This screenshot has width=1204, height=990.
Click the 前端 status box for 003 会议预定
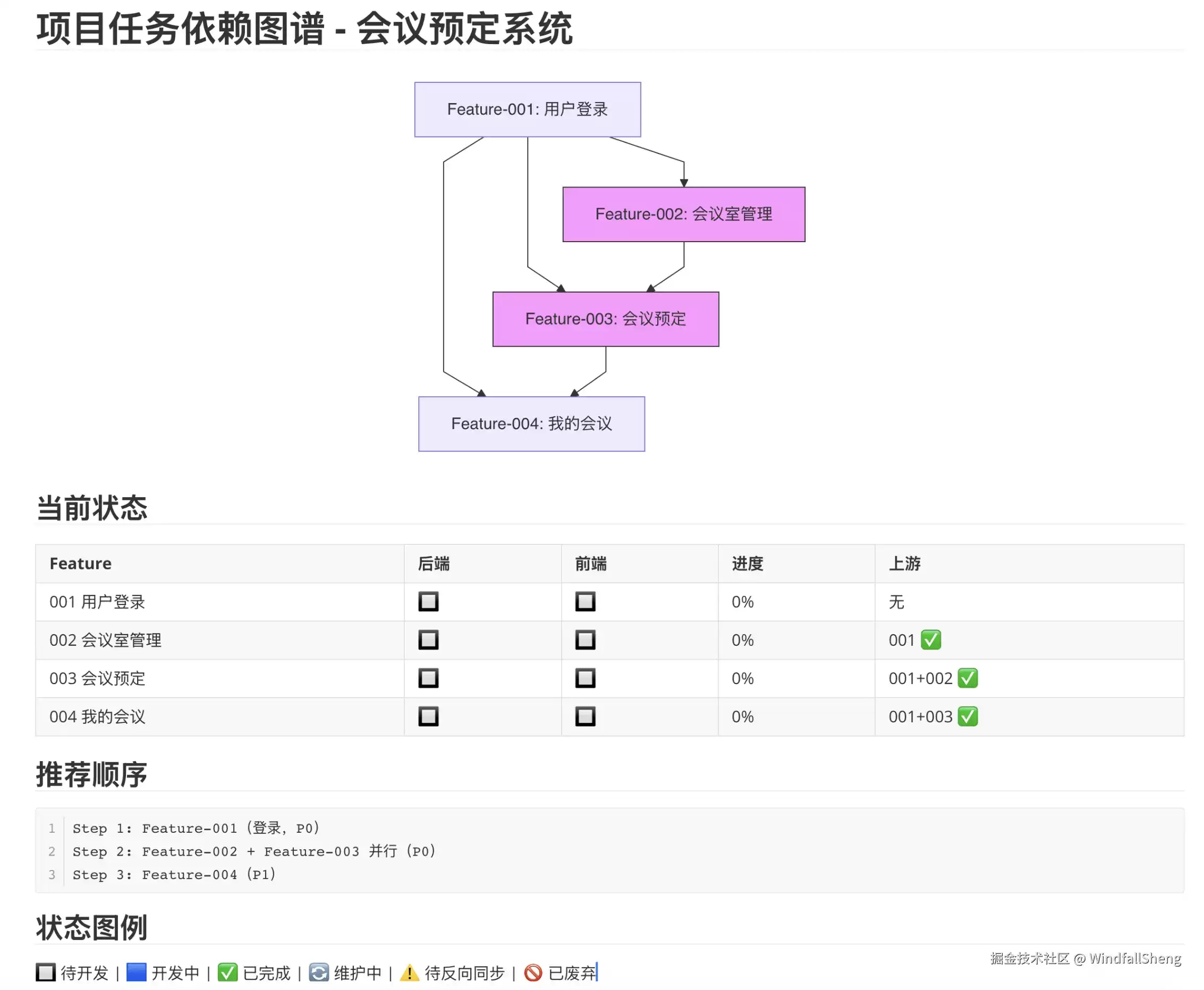click(585, 678)
